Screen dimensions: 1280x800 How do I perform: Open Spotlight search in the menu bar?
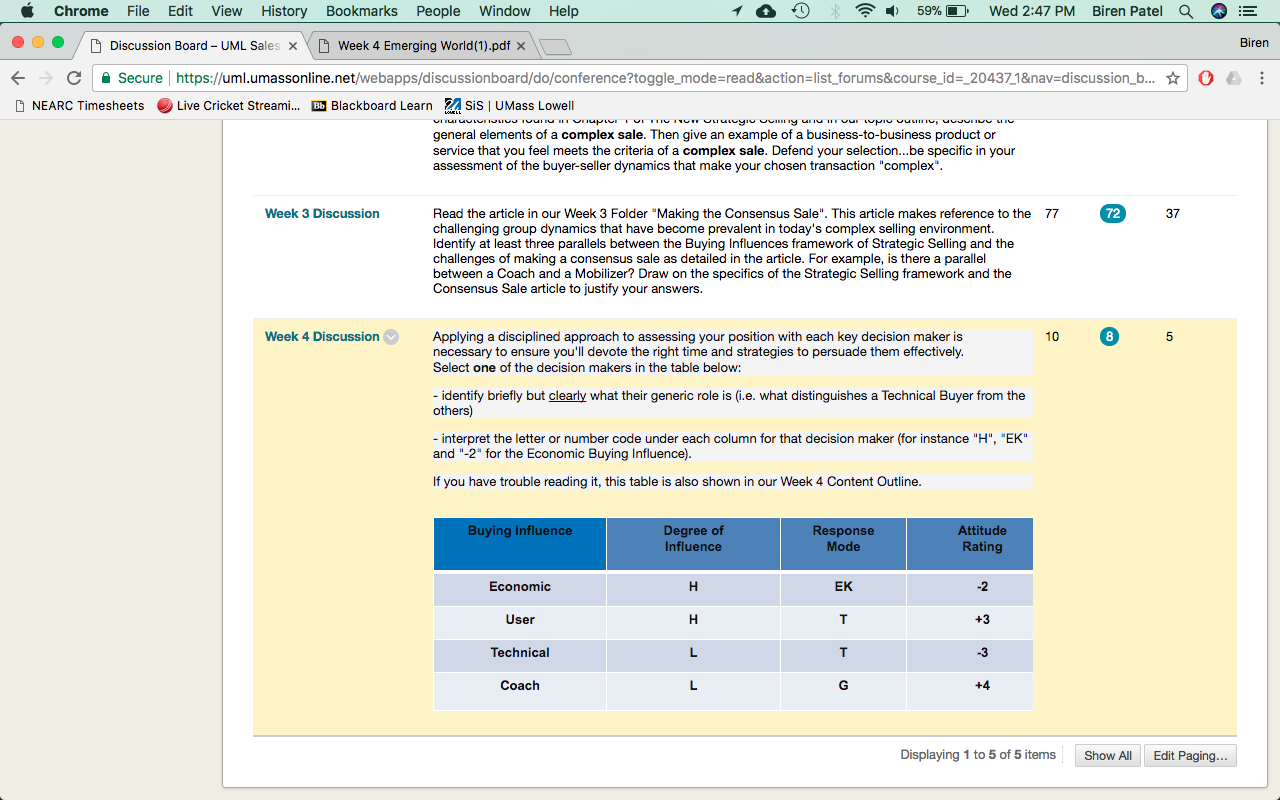(1186, 11)
